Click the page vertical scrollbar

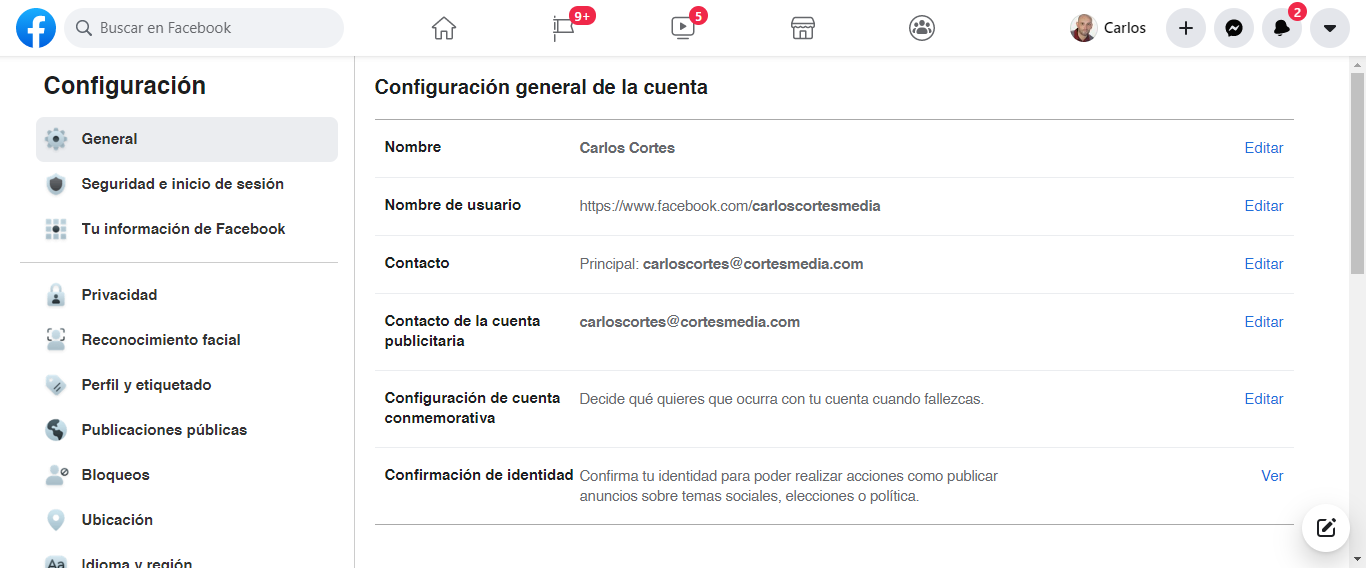tap(1357, 174)
